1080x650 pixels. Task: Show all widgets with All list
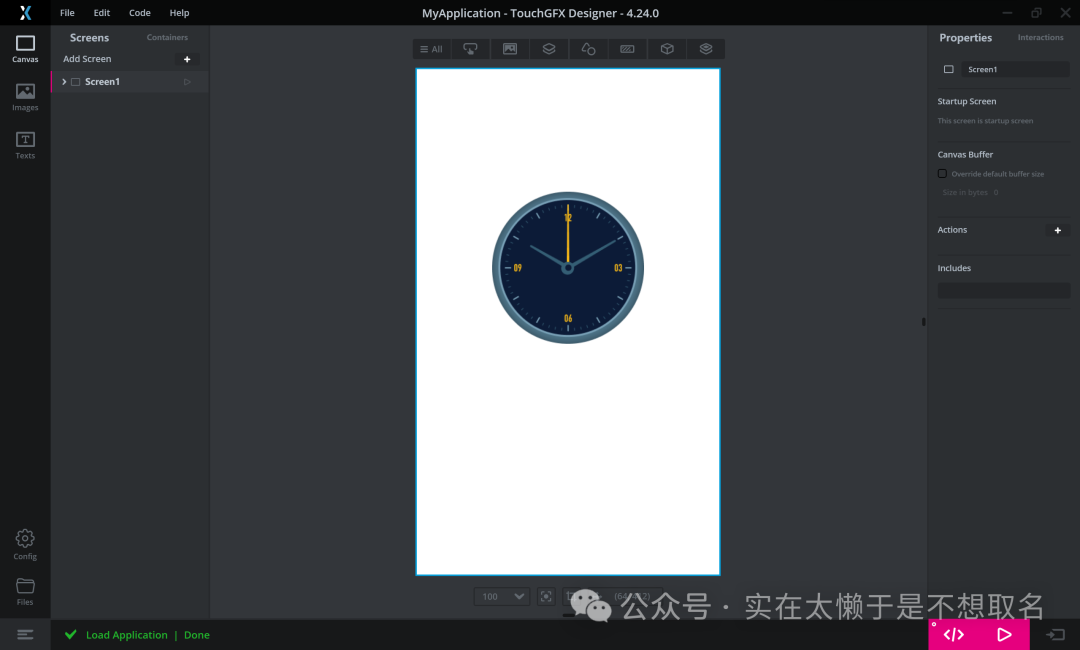(x=431, y=49)
